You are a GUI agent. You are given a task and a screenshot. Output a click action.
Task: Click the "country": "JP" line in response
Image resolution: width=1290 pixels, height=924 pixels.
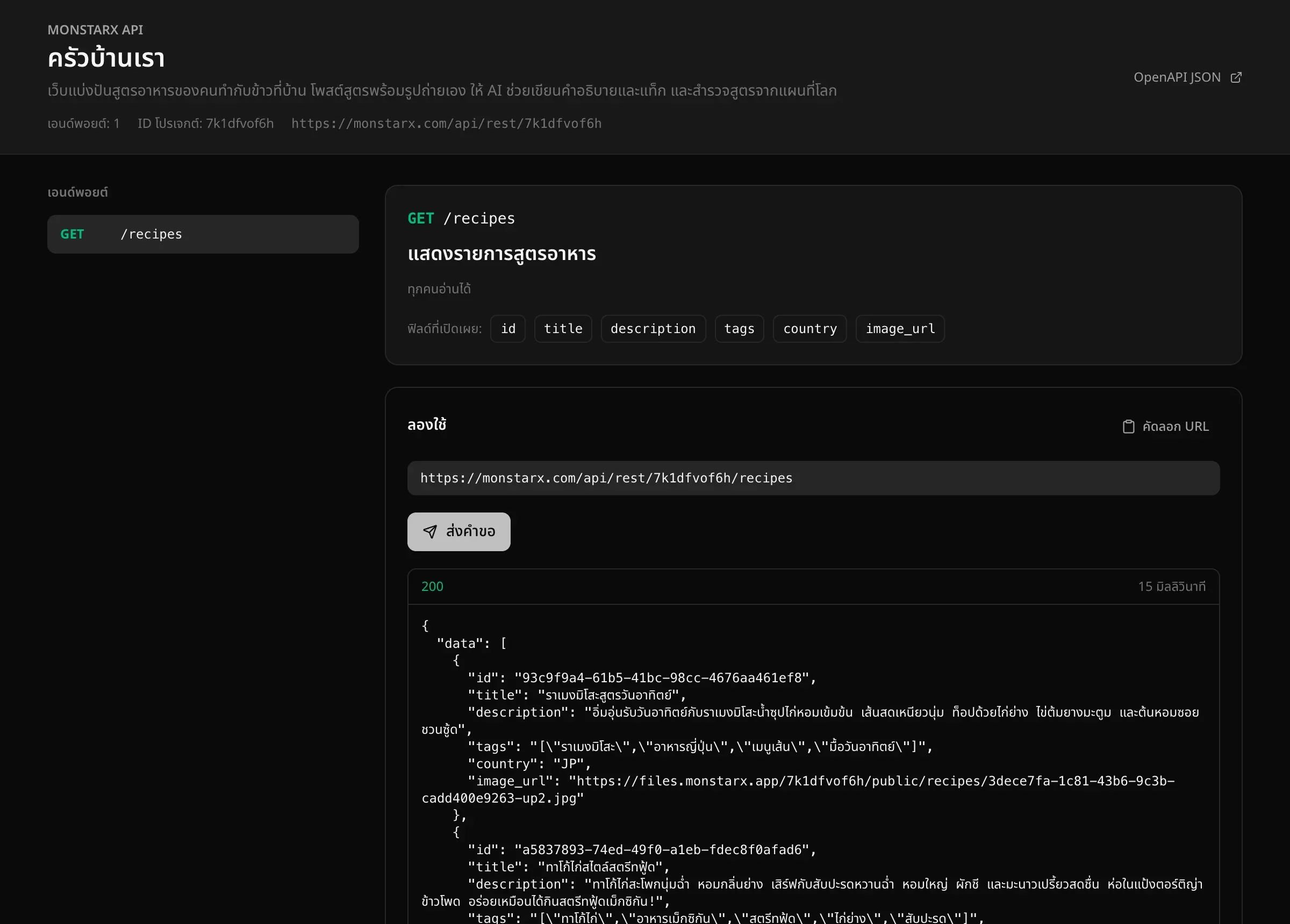(x=529, y=764)
